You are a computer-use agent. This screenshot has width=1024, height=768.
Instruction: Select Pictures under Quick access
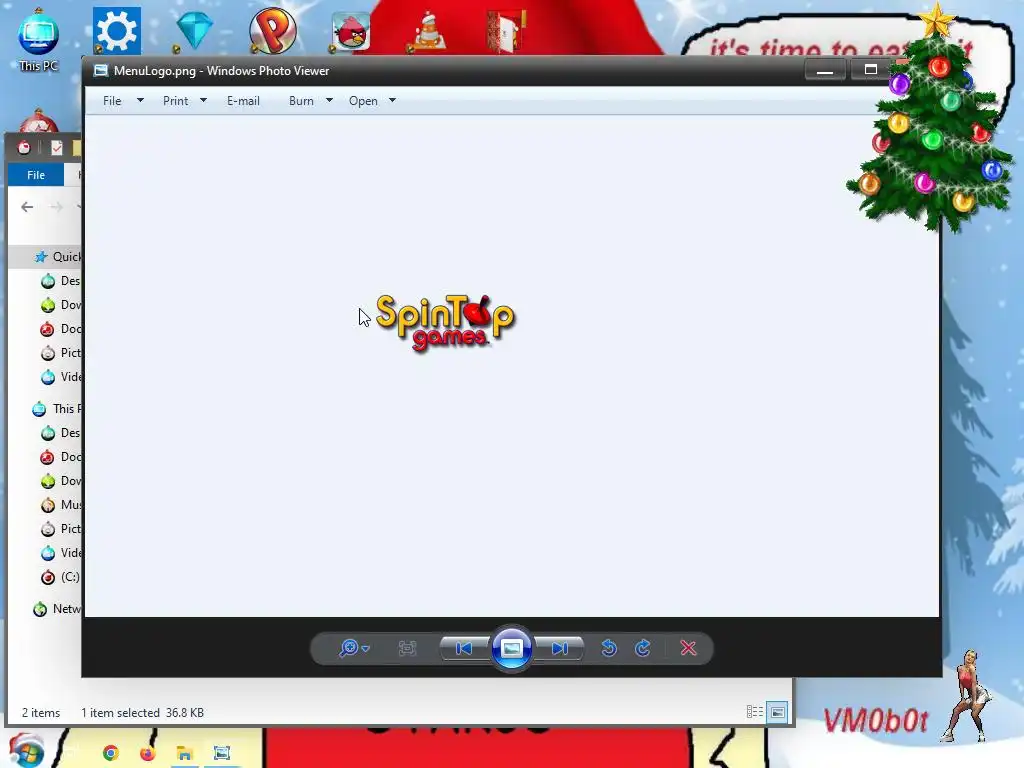pos(60,353)
